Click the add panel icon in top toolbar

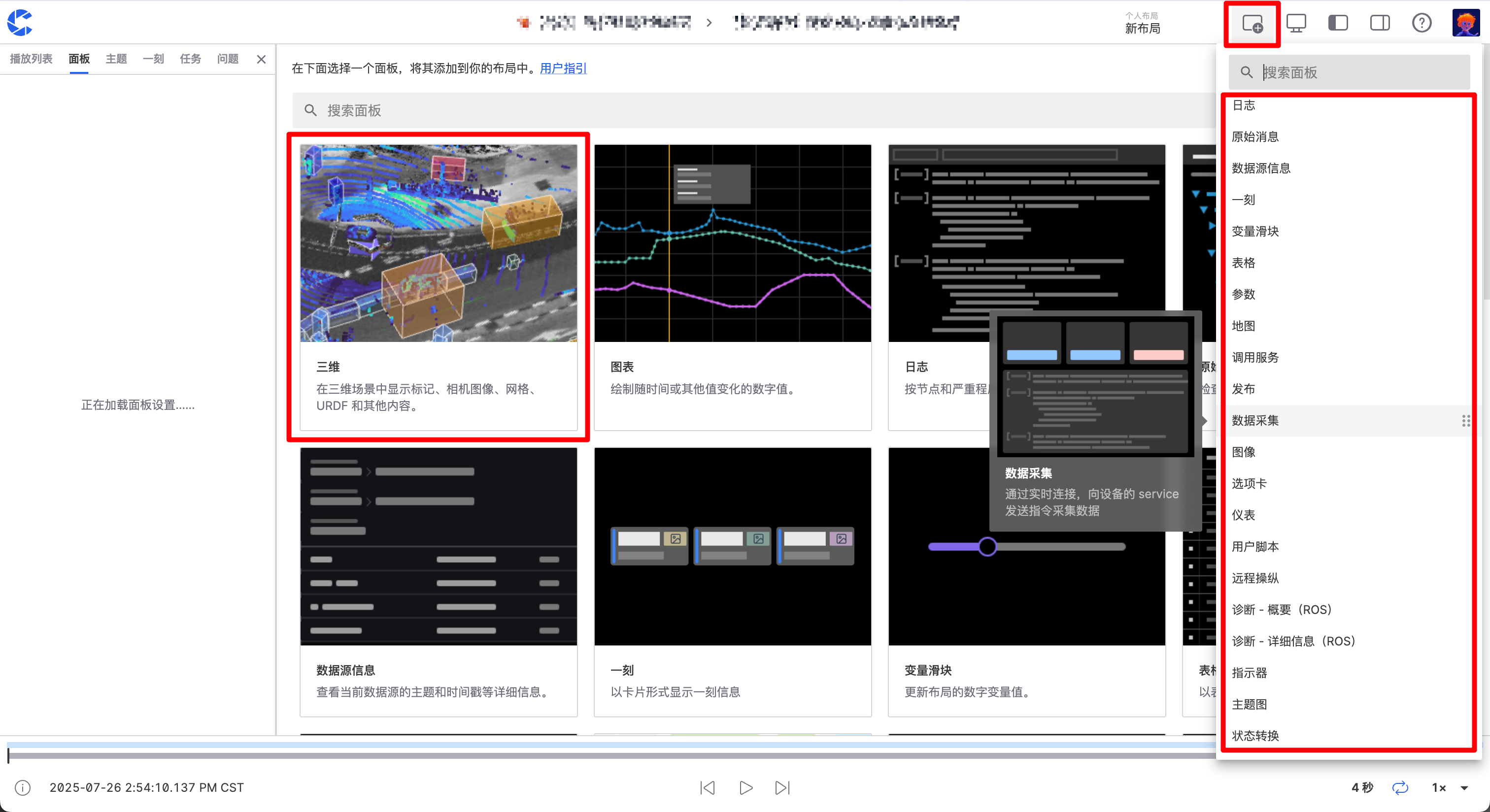(x=1252, y=24)
